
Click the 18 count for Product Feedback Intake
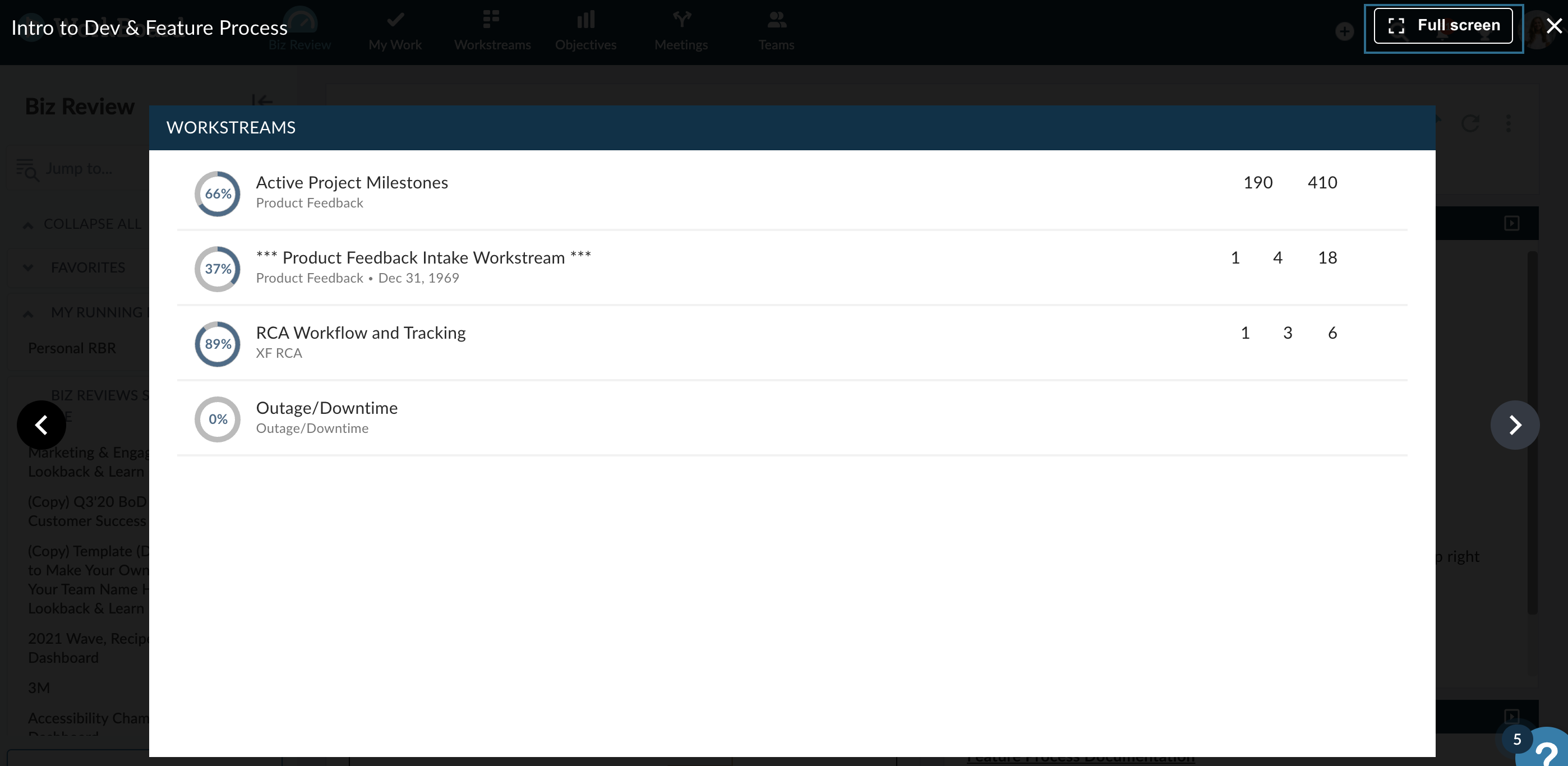tap(1327, 257)
